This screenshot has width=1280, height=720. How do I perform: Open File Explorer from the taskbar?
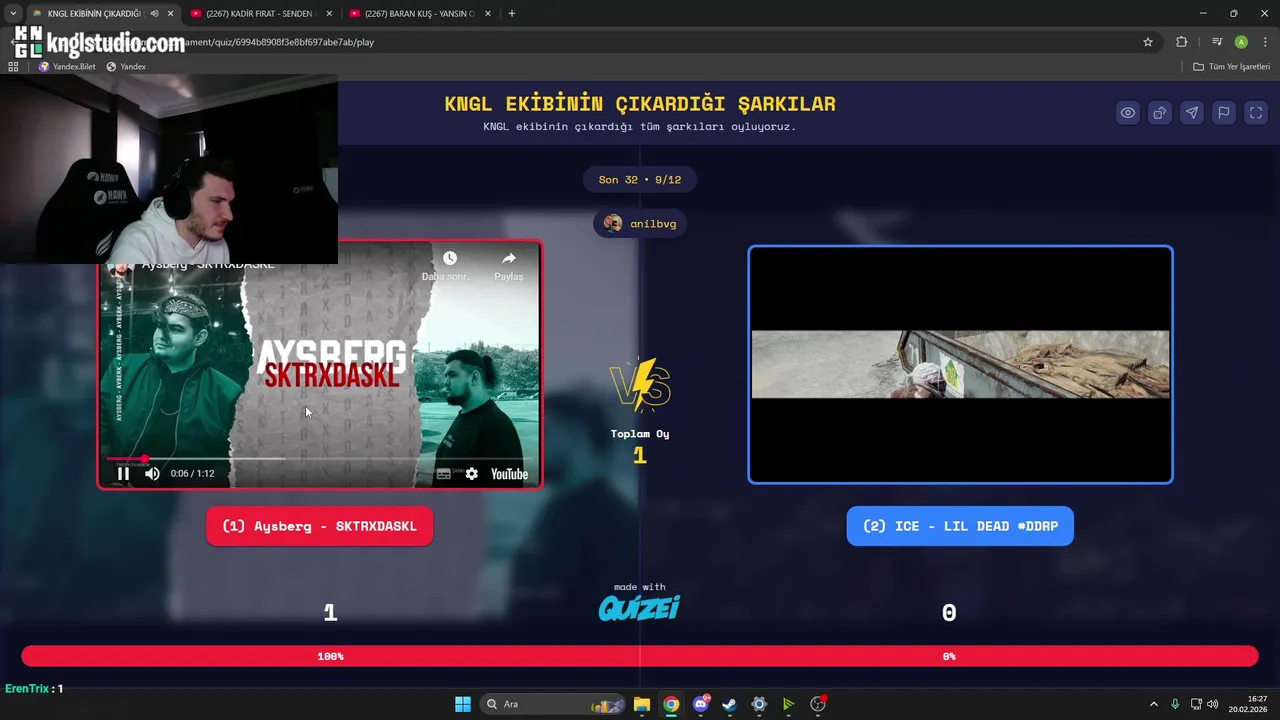(642, 704)
